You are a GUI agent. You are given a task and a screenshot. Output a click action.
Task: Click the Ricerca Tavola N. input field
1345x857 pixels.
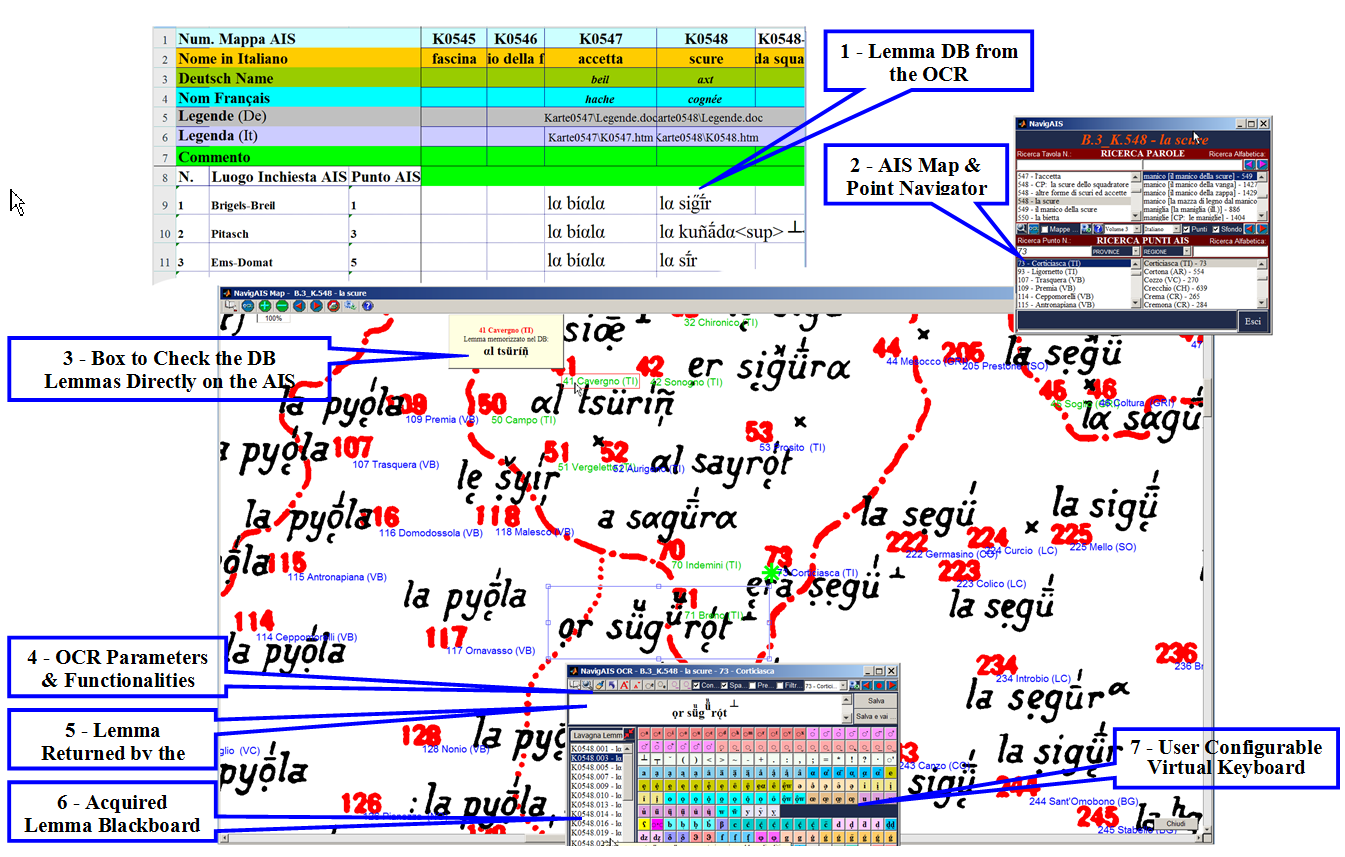click(1078, 165)
